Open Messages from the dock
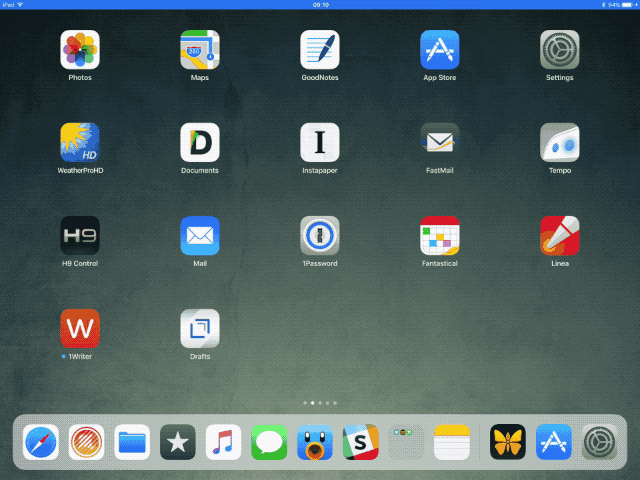 [x=269, y=442]
